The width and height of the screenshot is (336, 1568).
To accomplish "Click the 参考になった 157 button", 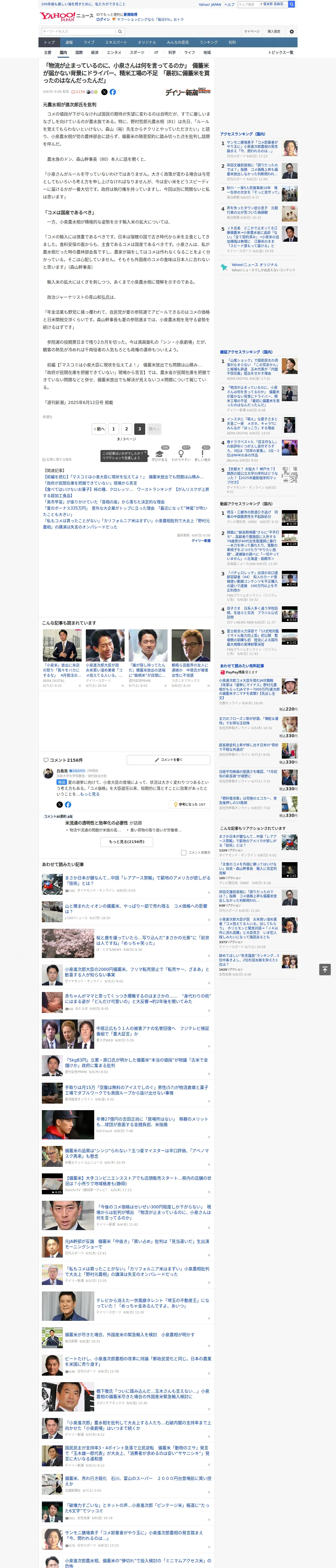I will [190, 805].
